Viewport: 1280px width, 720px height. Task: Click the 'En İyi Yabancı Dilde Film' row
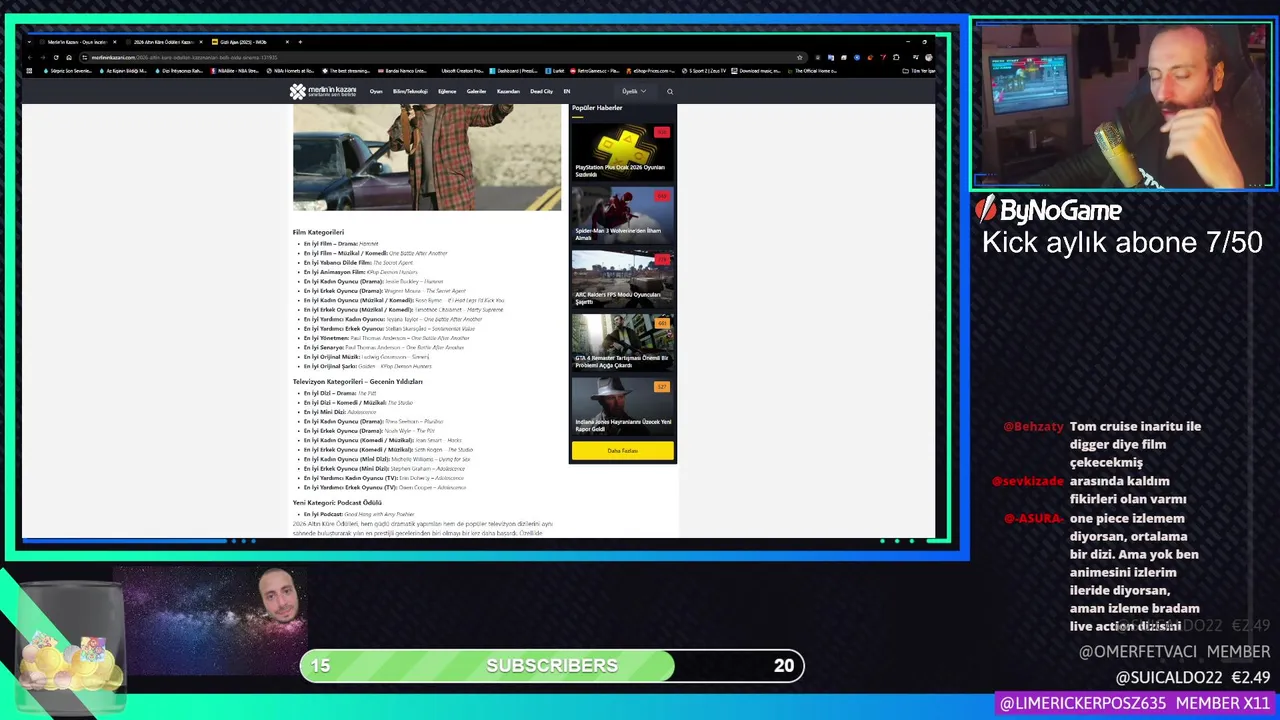(358, 263)
